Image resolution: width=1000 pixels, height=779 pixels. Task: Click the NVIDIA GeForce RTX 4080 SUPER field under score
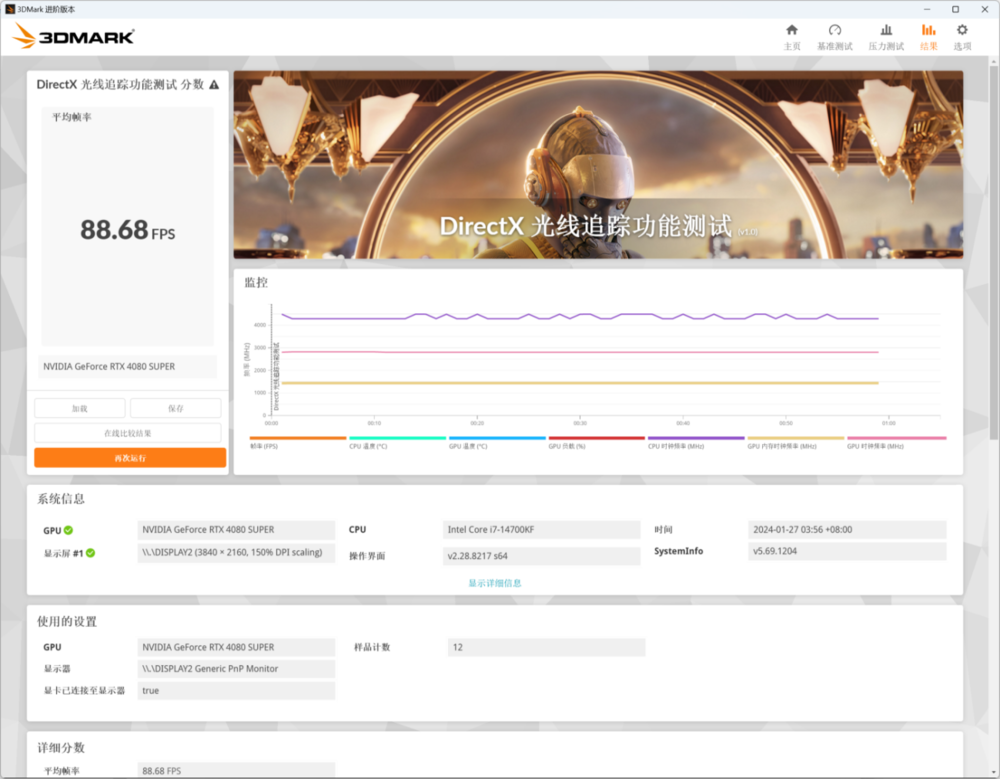tap(128, 367)
